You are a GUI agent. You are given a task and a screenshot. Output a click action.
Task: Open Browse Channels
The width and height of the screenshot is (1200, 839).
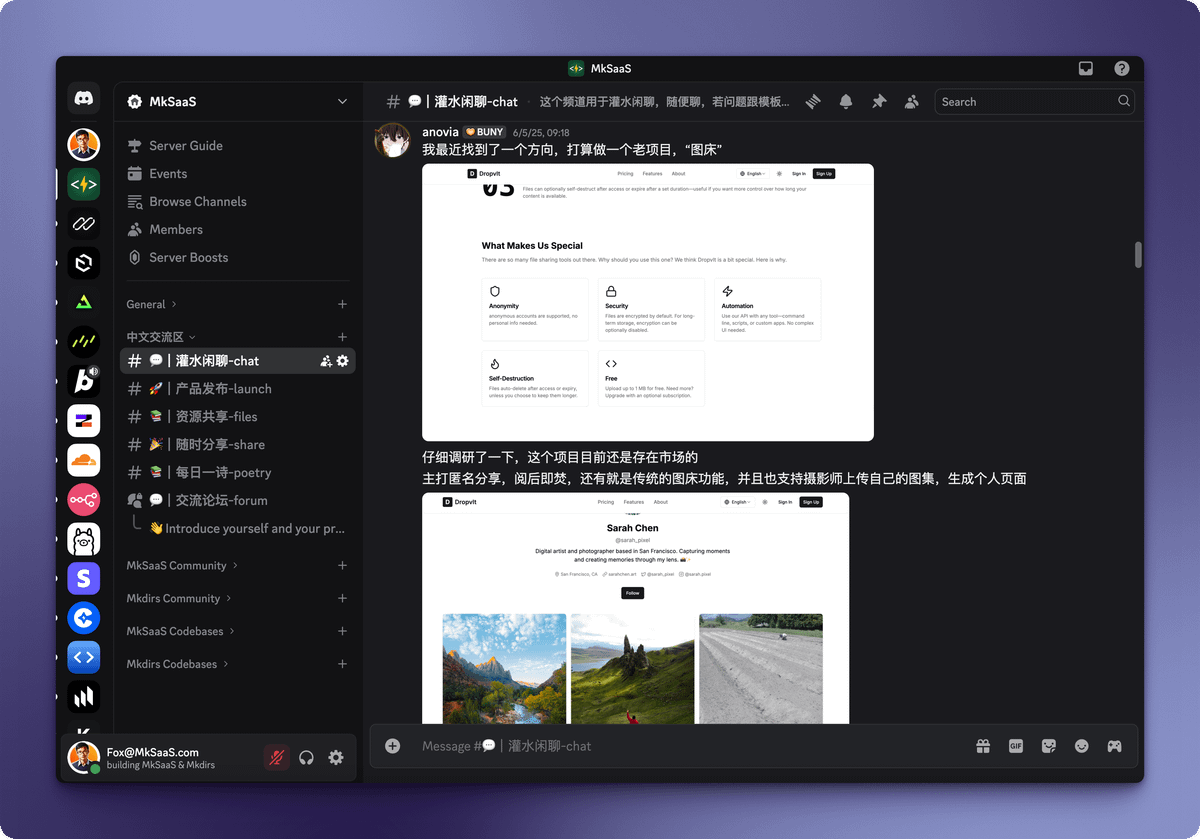(238, 201)
